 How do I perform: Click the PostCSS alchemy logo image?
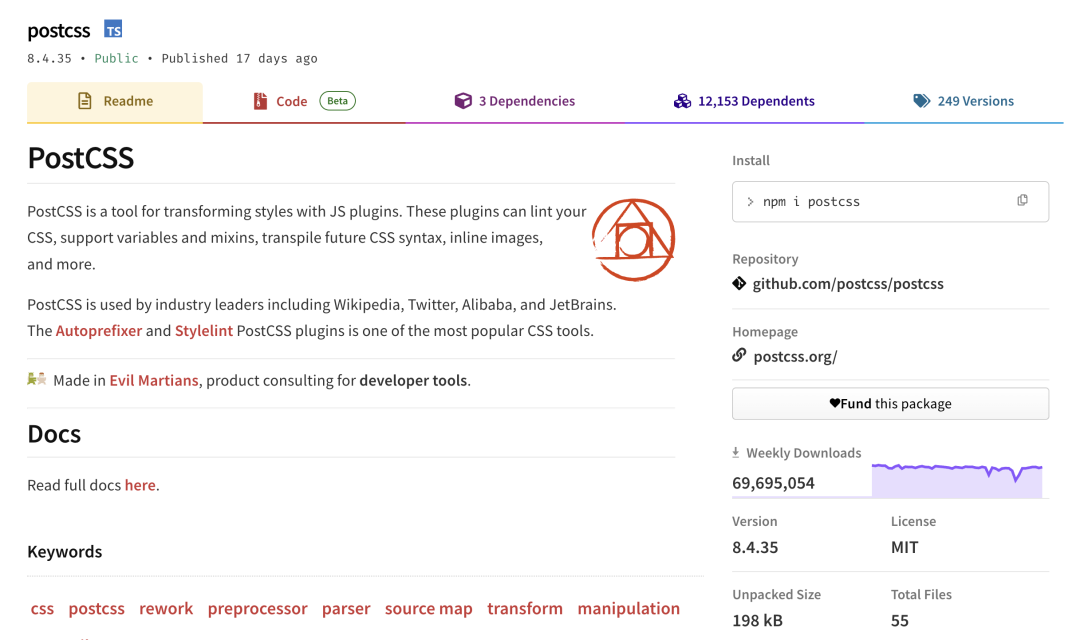633,240
